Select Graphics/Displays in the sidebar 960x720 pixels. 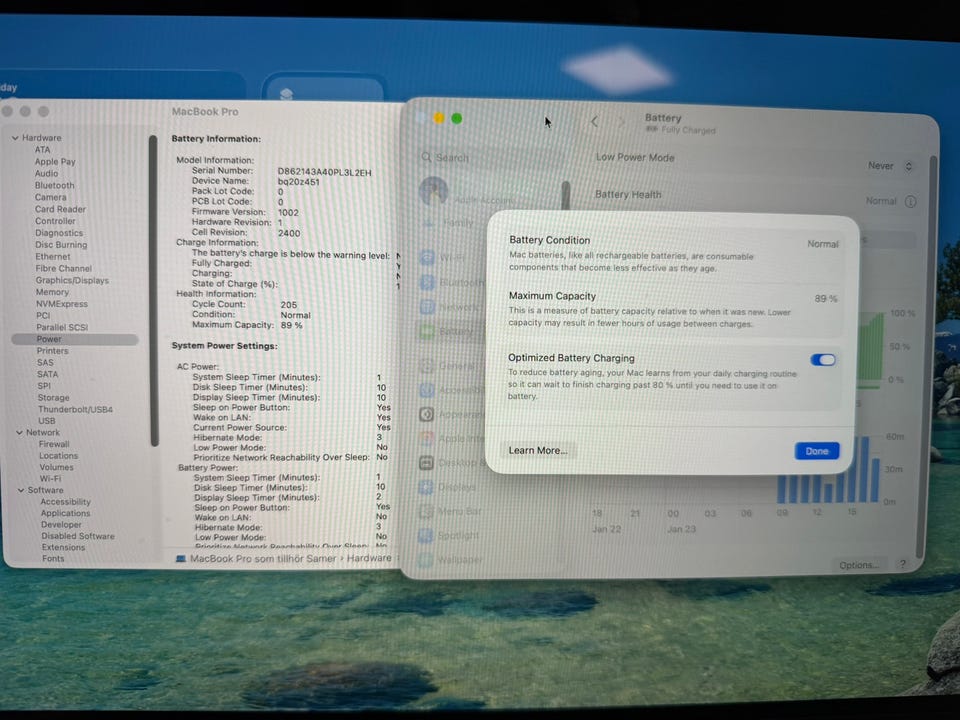[x=72, y=280]
